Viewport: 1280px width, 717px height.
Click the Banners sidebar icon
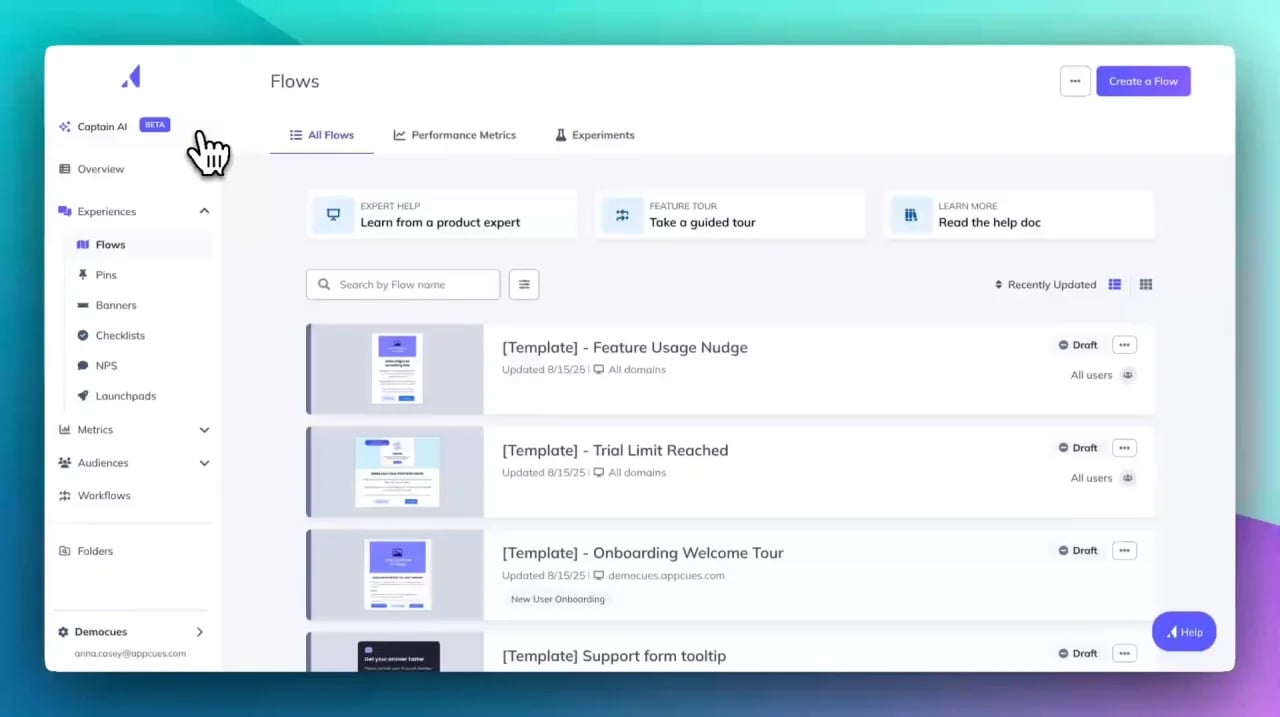83,305
